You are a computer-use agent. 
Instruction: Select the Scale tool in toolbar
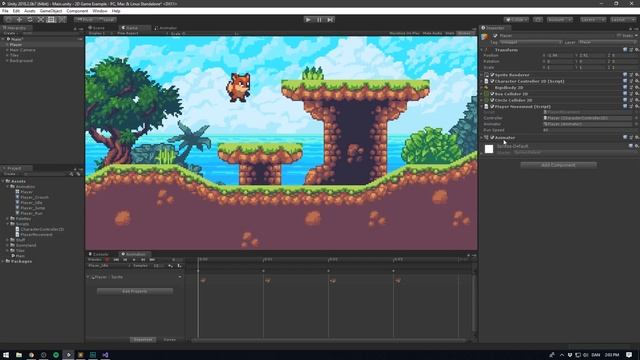(40, 20)
